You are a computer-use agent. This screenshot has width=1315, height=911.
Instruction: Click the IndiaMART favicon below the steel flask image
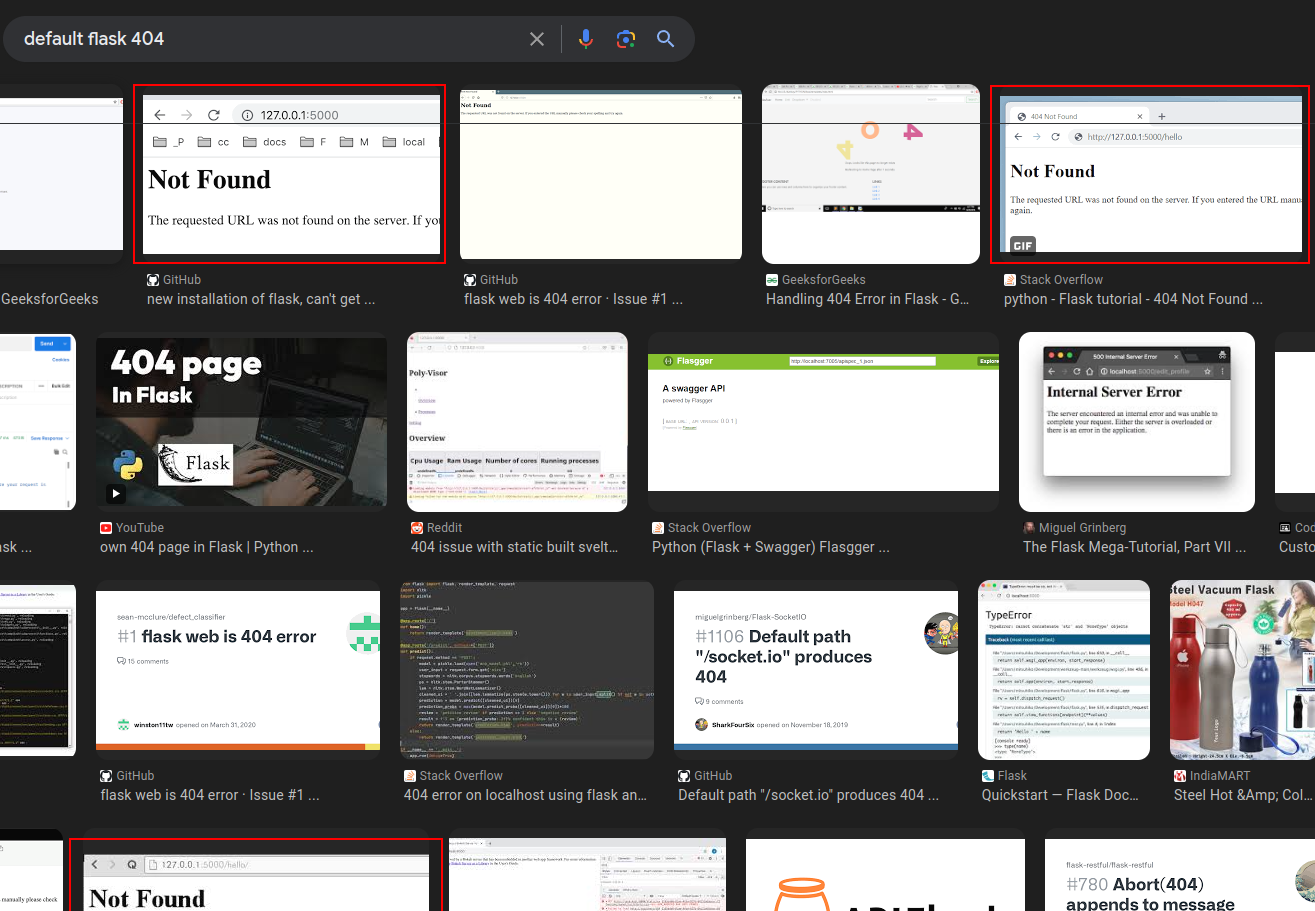(1180, 776)
